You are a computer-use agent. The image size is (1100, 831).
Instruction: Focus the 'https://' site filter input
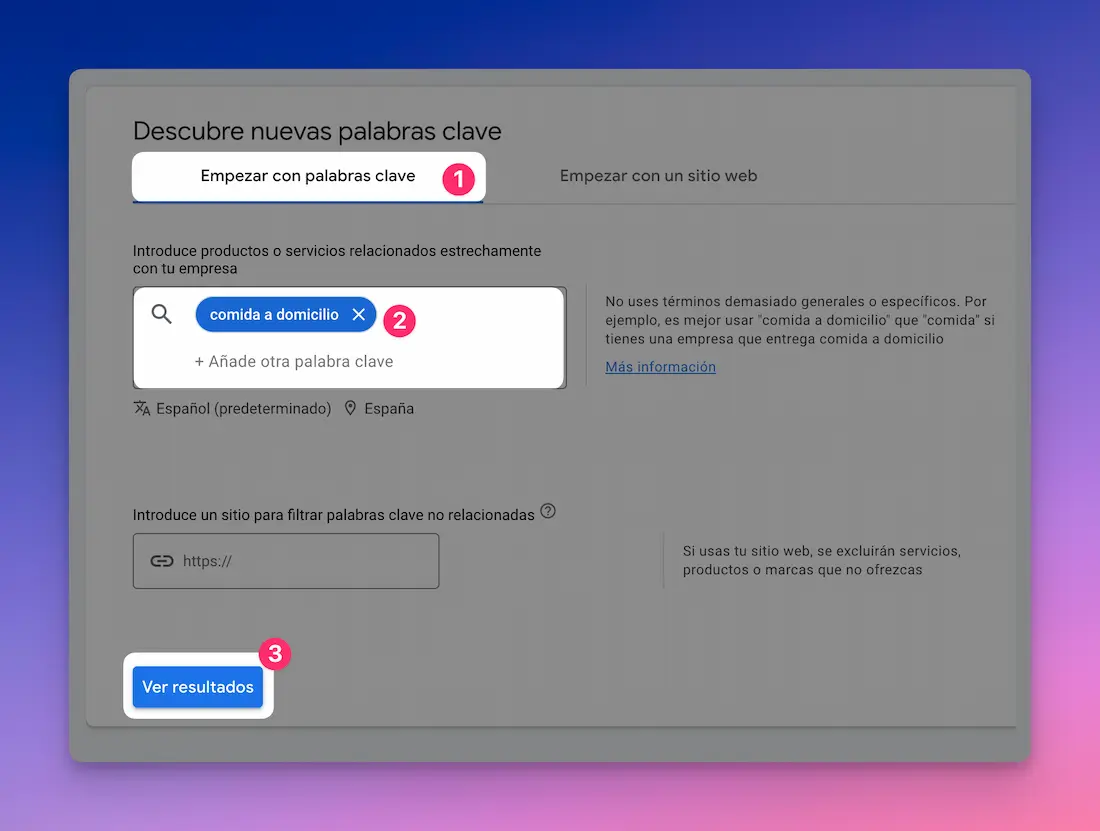(x=300, y=561)
